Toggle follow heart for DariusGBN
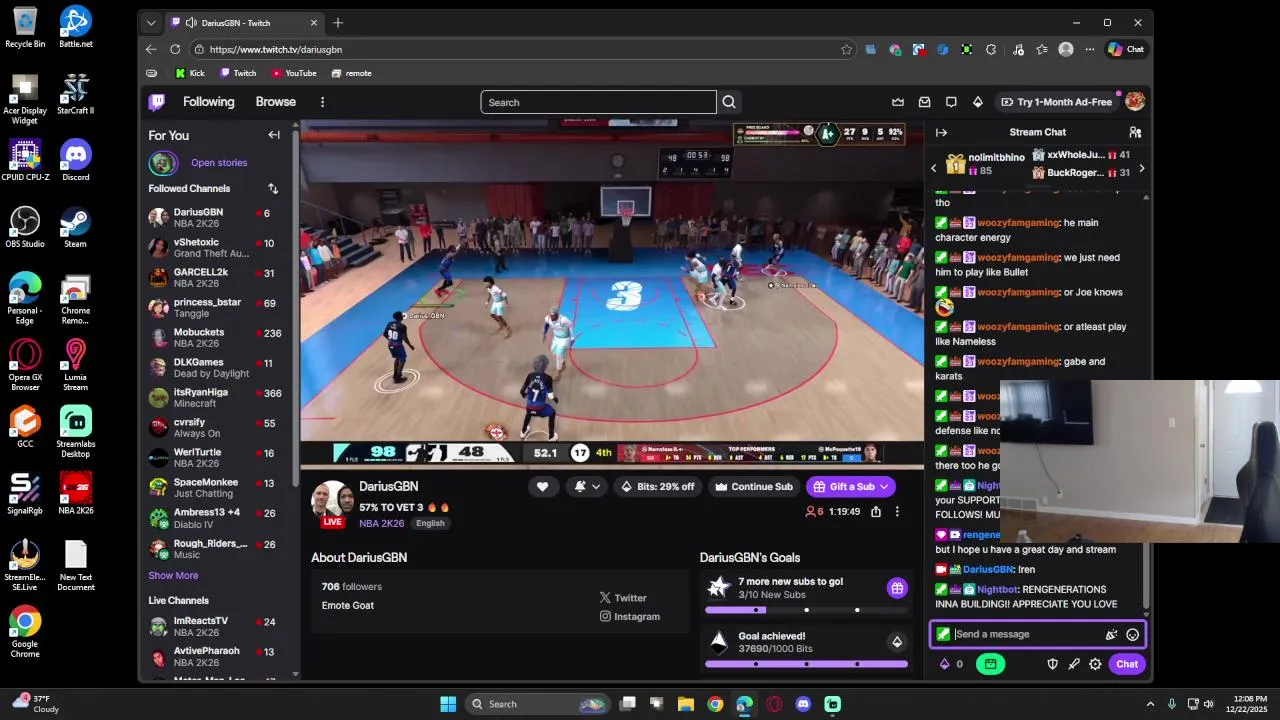1280x720 pixels. (542, 487)
